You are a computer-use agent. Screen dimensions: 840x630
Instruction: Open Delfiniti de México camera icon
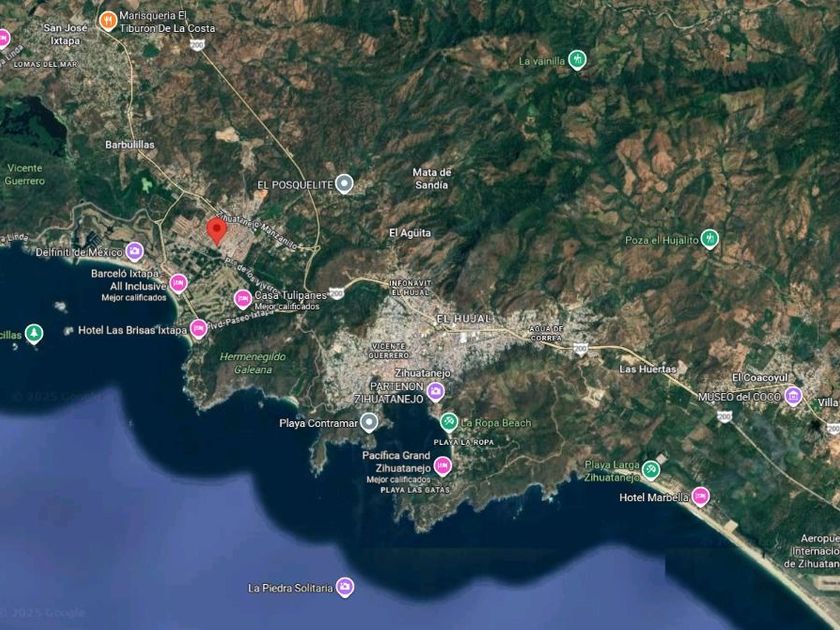(x=134, y=251)
